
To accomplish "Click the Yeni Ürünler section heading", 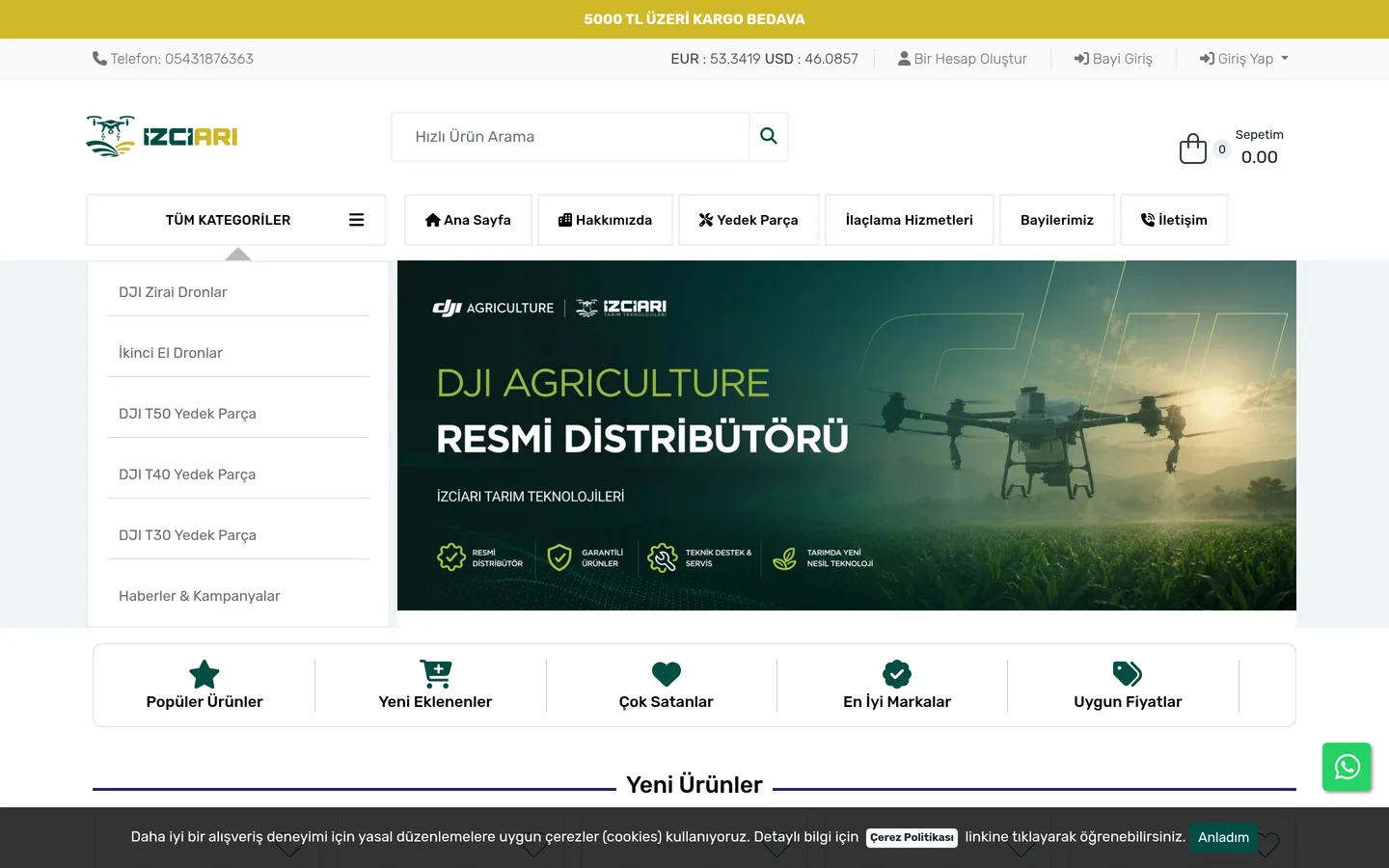I will (x=694, y=785).
